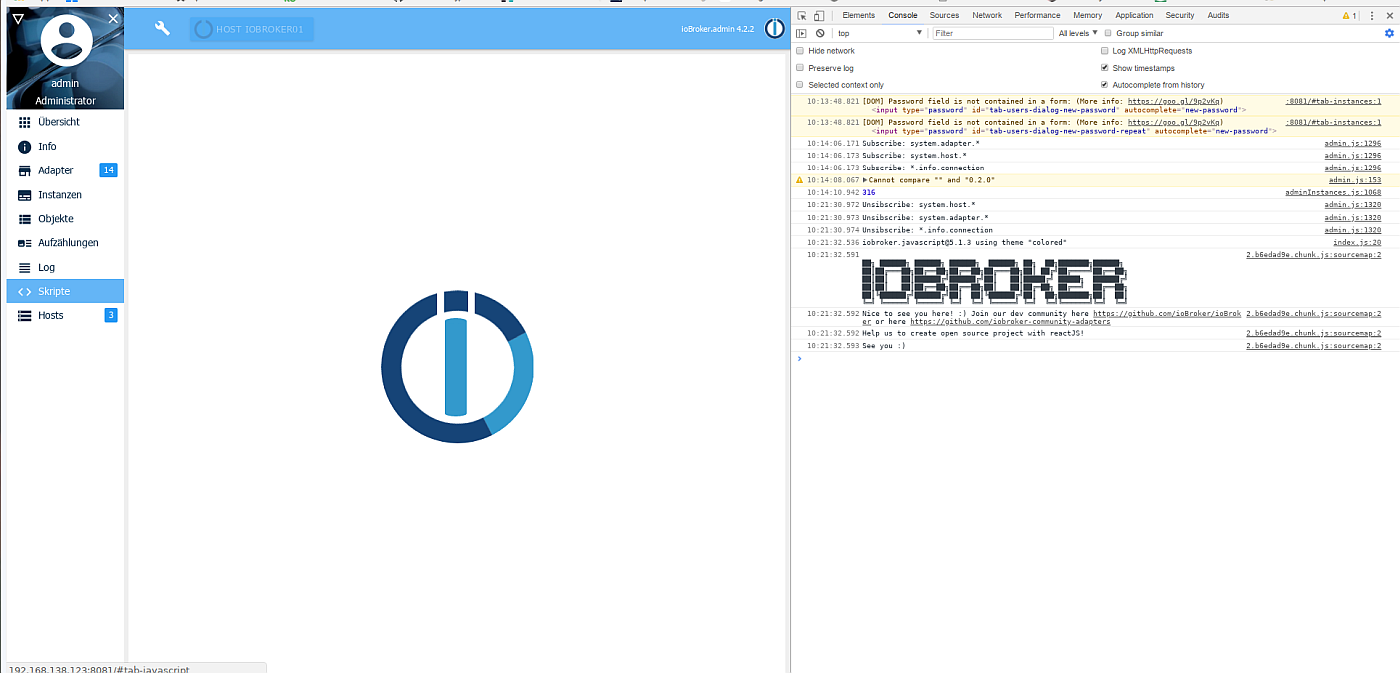
Task: Open the DevTools three-dot menu
Action: pos(1370,15)
